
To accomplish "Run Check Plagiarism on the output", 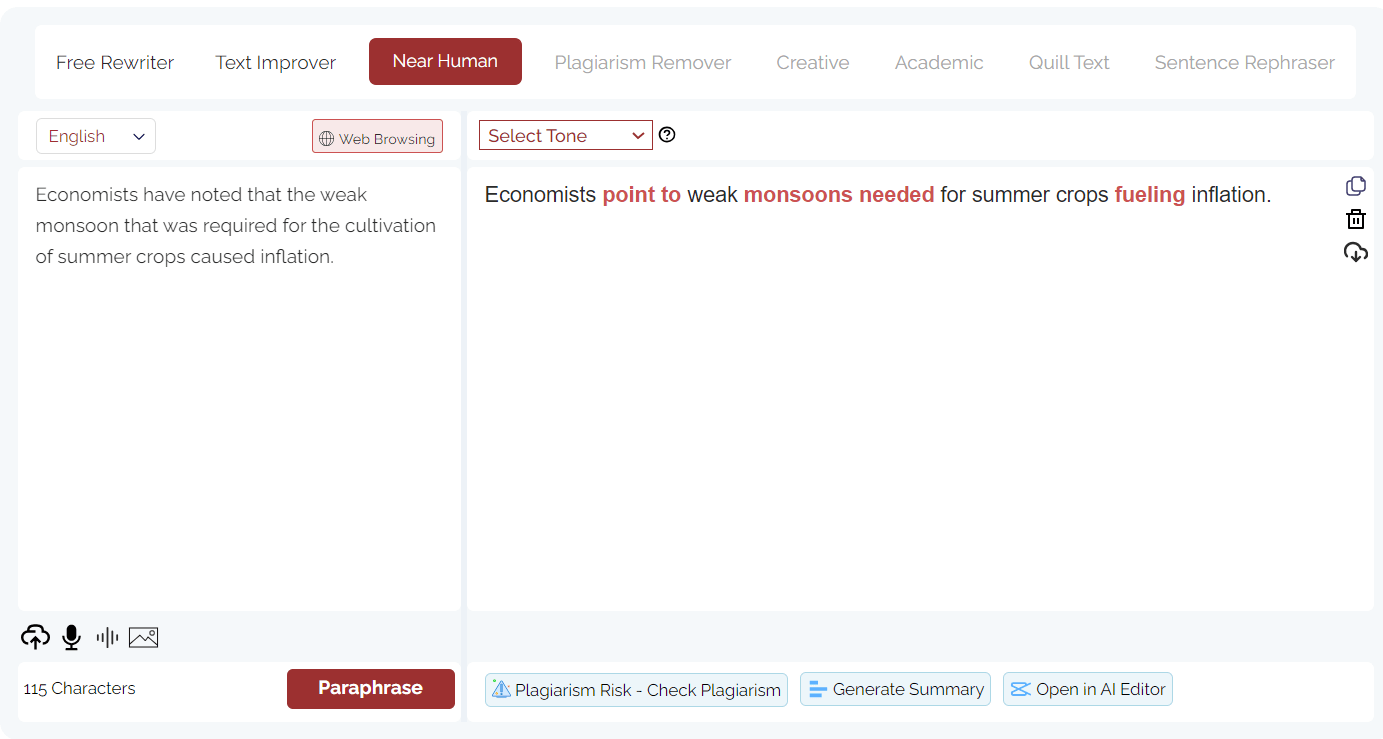I will tap(636, 689).
